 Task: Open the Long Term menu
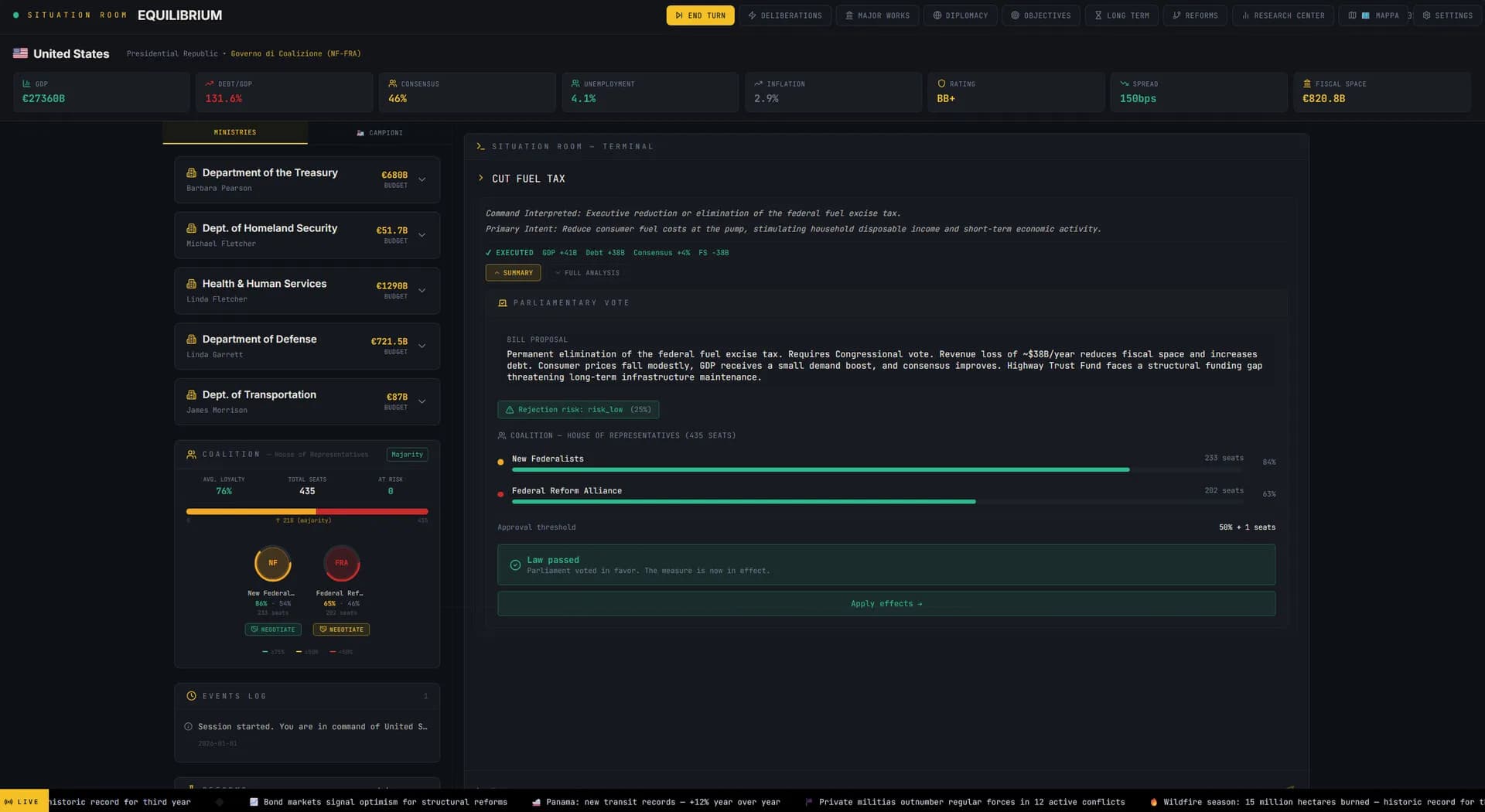1121,15
